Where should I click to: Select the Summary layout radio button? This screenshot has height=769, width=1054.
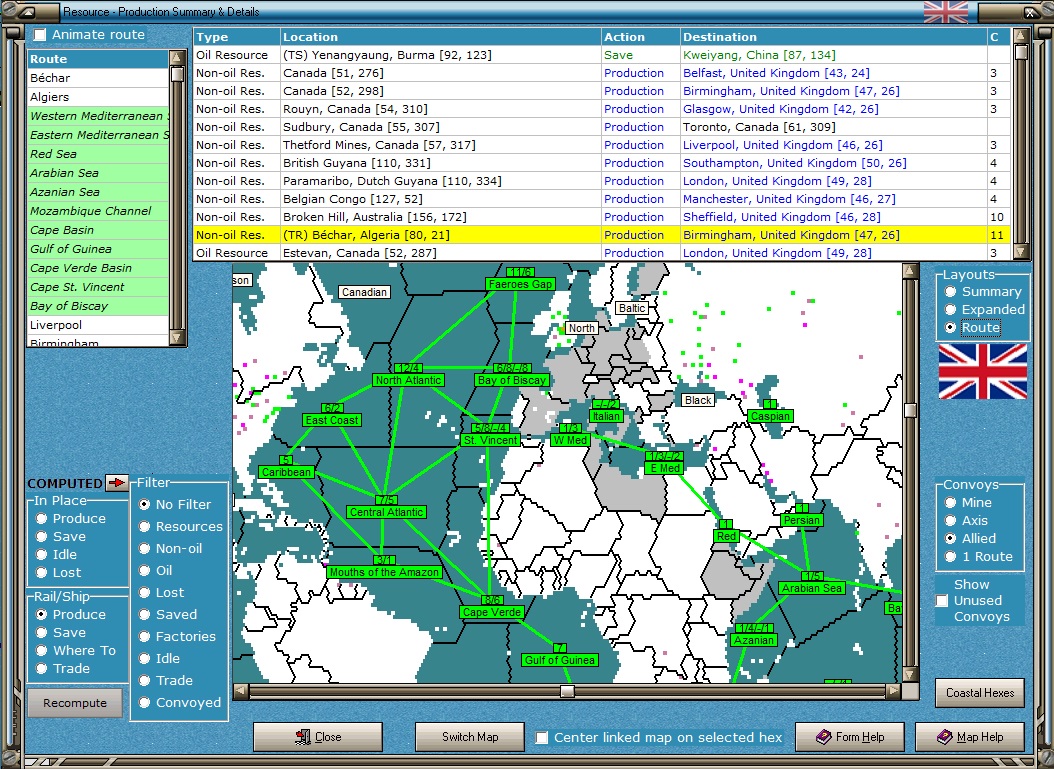951,292
